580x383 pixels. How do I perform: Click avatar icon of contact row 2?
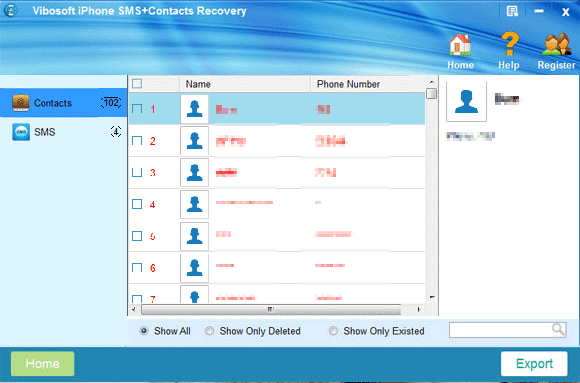pyautogui.click(x=195, y=141)
